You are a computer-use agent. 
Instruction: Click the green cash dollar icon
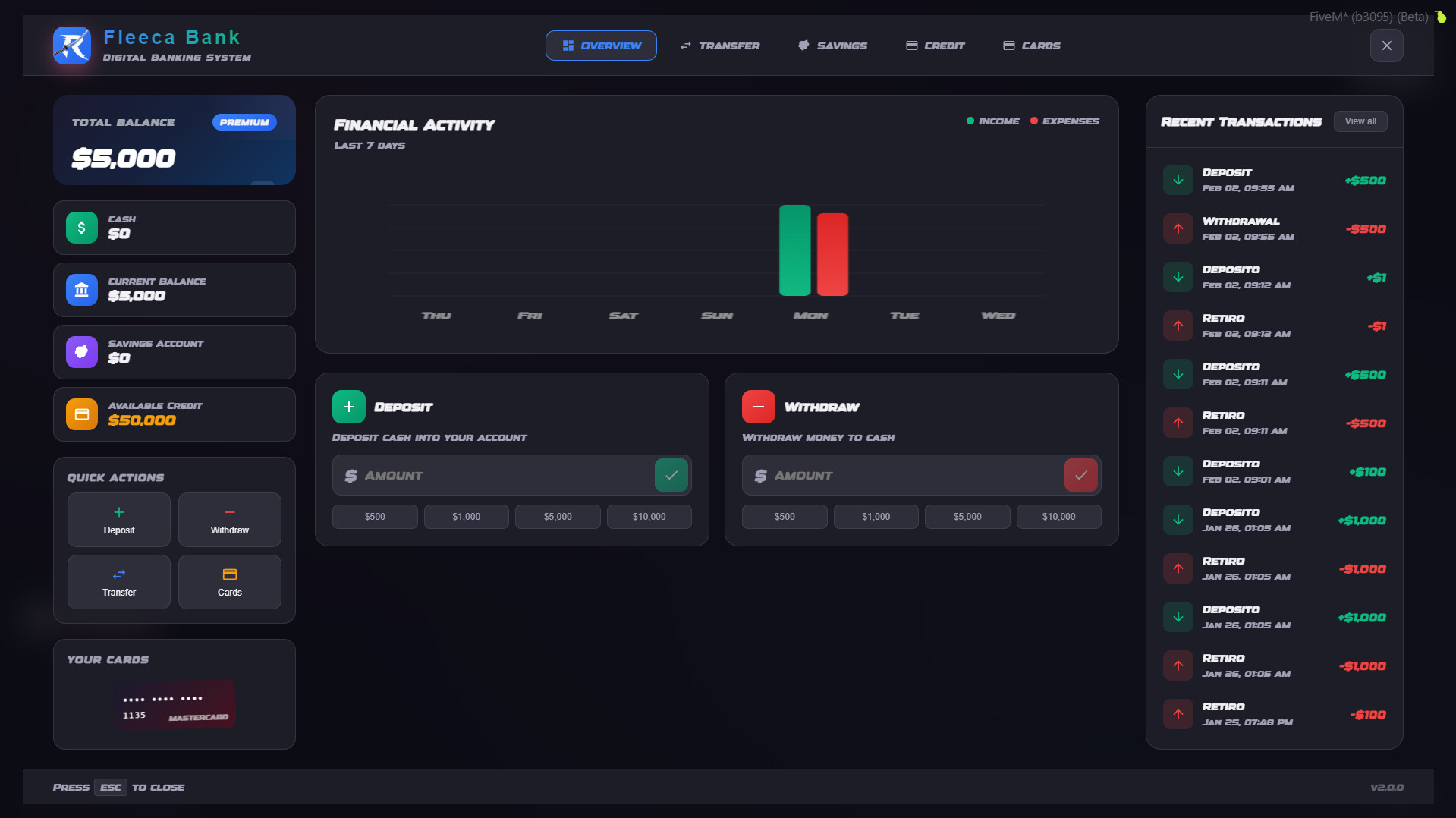coord(82,228)
